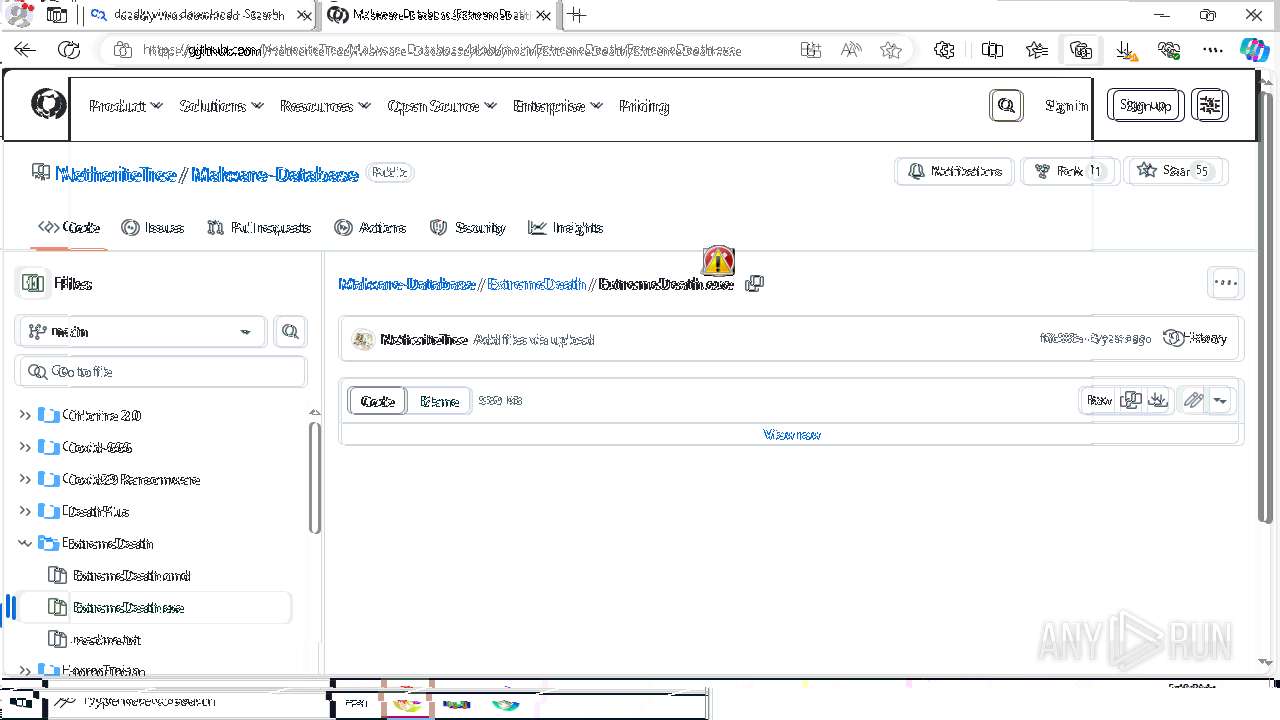The height and width of the screenshot is (720, 1280).
Task: Click the View raw link
Action: pyautogui.click(x=792, y=434)
